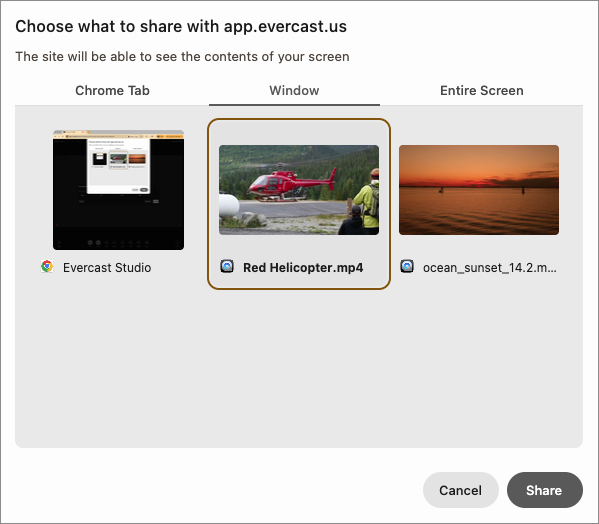Pick the ocean sunset video thumbnail
Image resolution: width=599 pixels, height=524 pixels.
point(479,190)
